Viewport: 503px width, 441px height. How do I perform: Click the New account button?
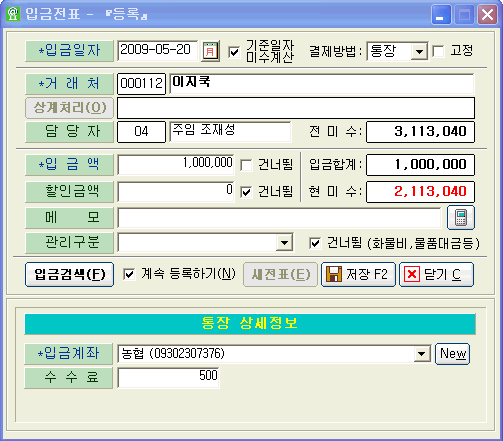point(452,353)
